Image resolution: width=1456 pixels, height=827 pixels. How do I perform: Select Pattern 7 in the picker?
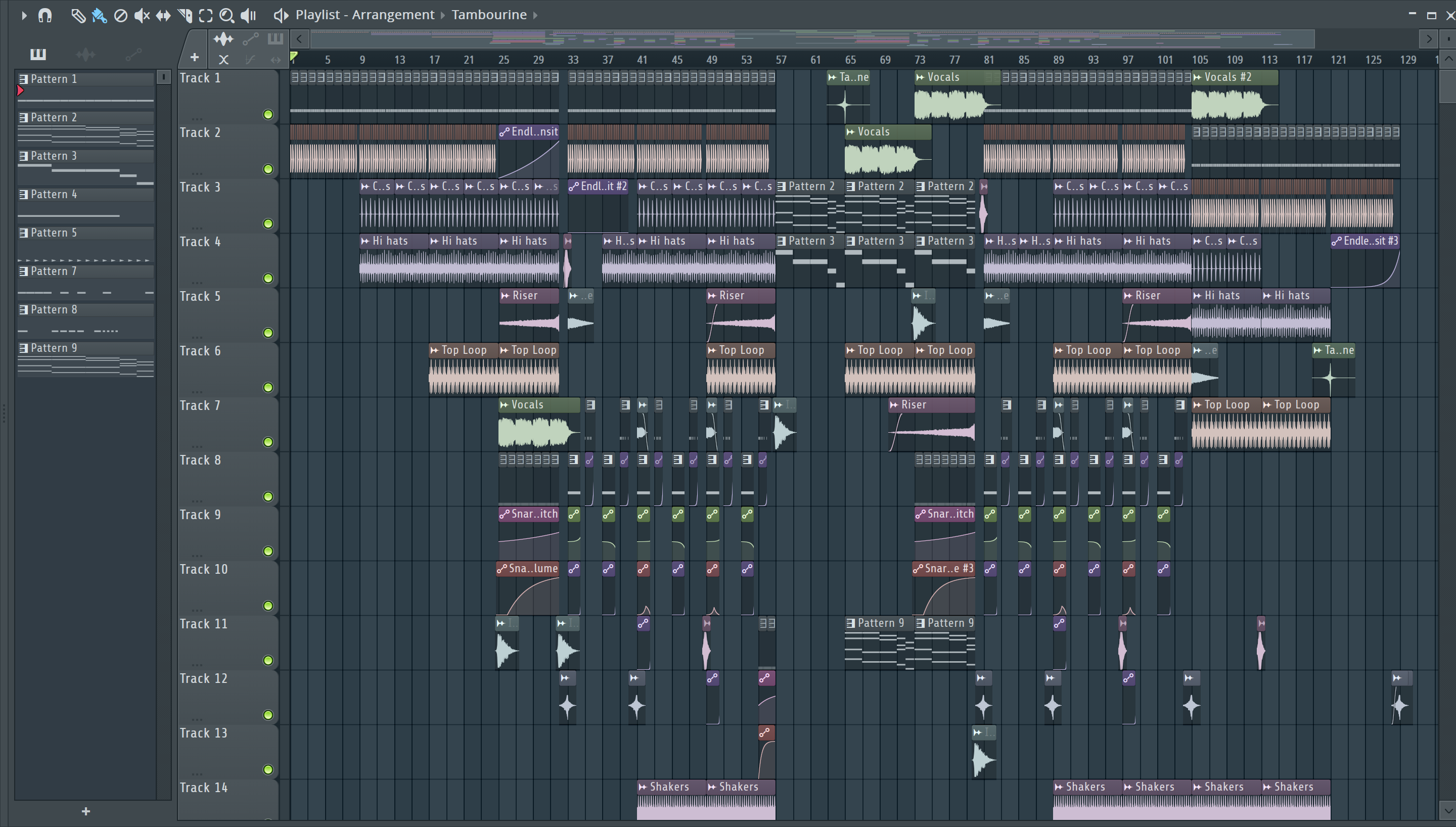click(85, 271)
